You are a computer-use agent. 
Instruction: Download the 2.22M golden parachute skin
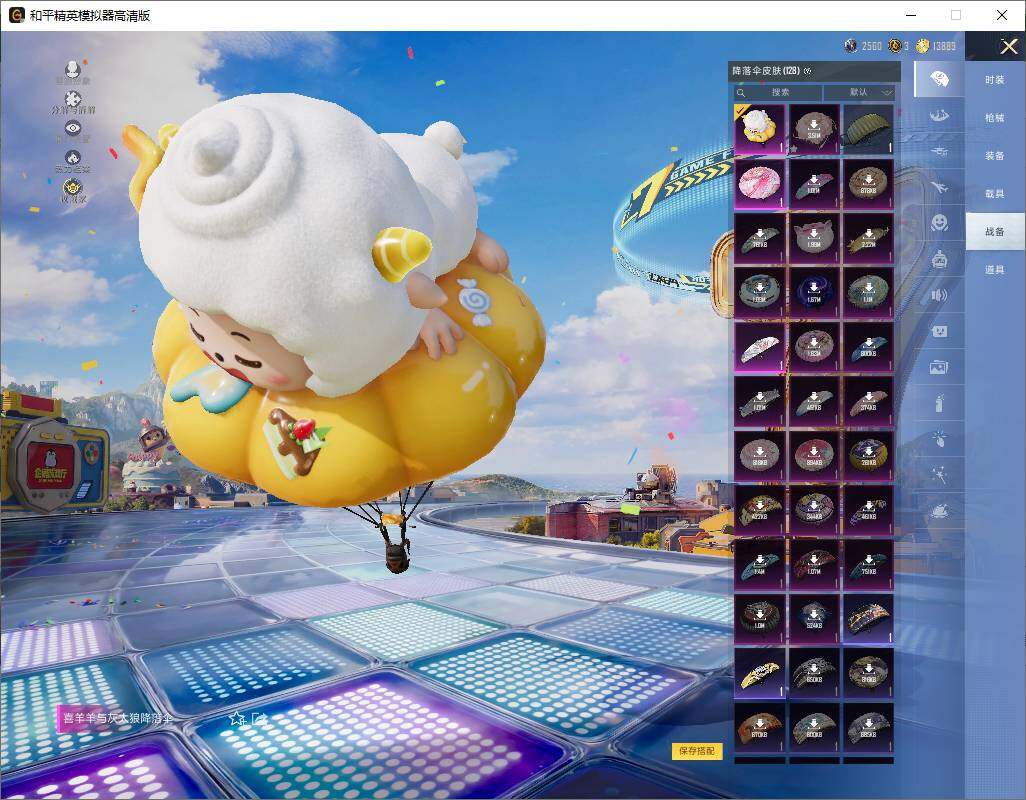point(868,238)
